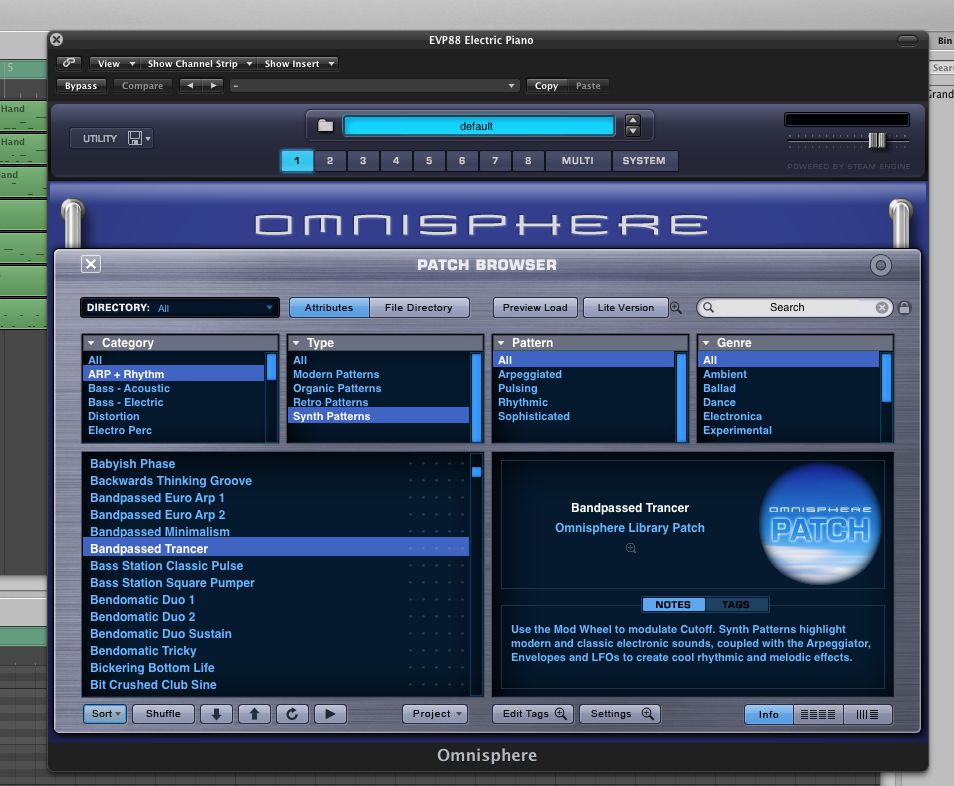Click the round button at Patch Browser top right
954x786 pixels.
(880, 265)
